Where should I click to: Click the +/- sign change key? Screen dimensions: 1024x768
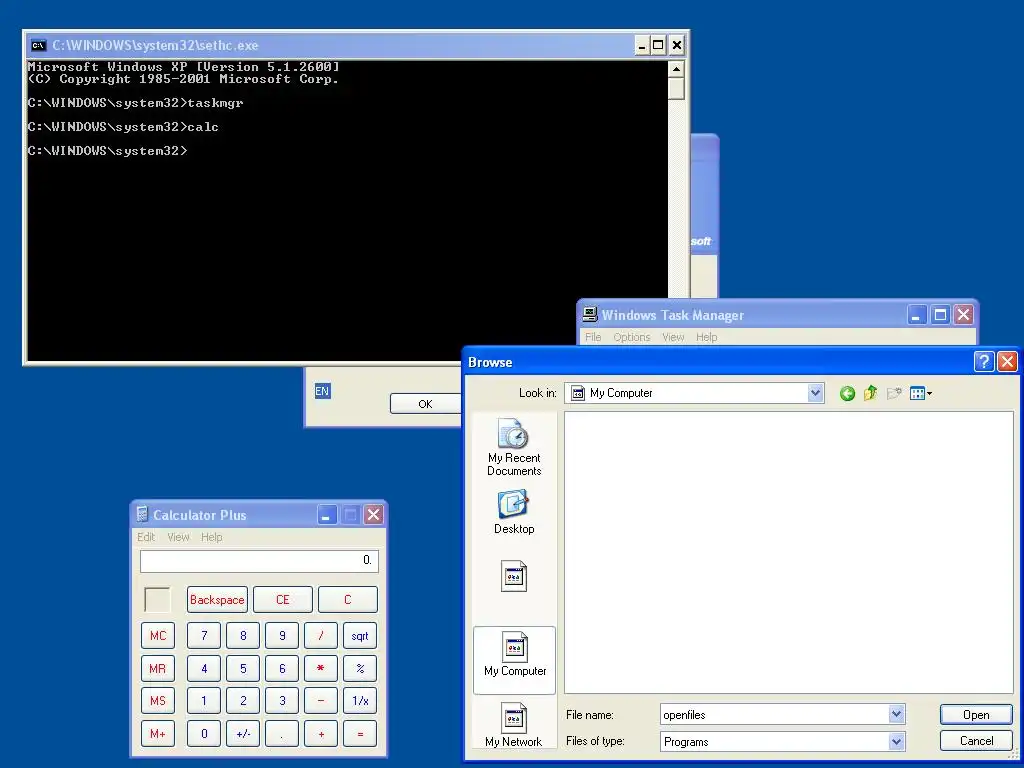click(x=243, y=733)
